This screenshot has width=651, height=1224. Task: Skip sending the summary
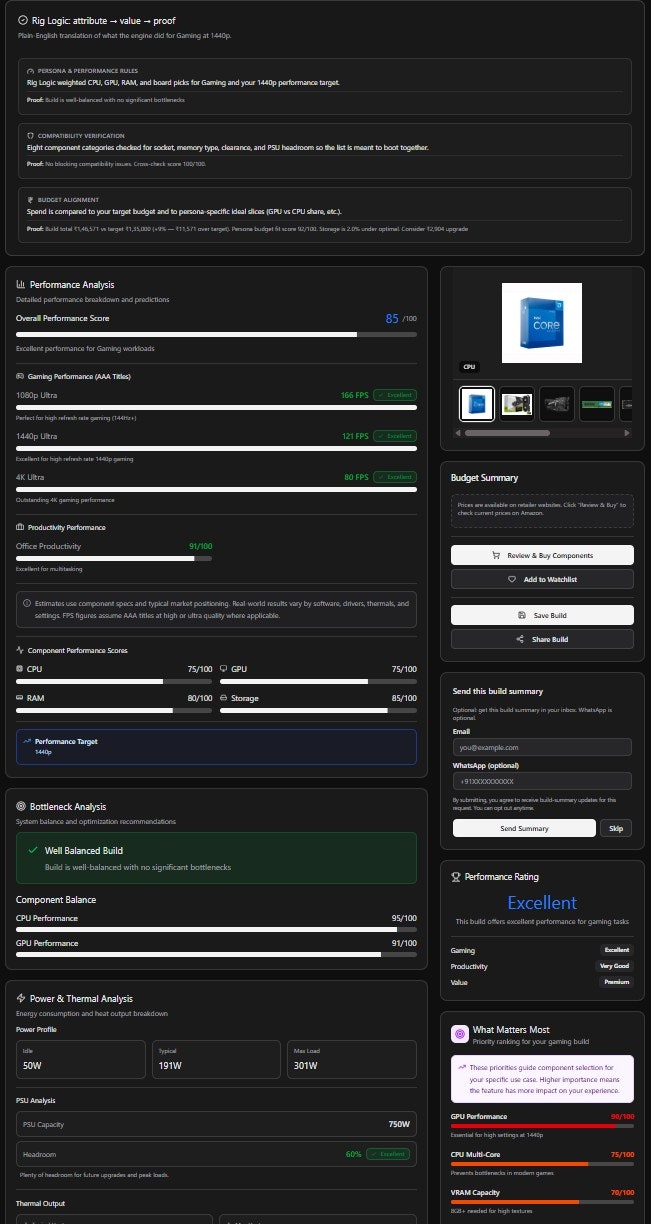point(616,828)
